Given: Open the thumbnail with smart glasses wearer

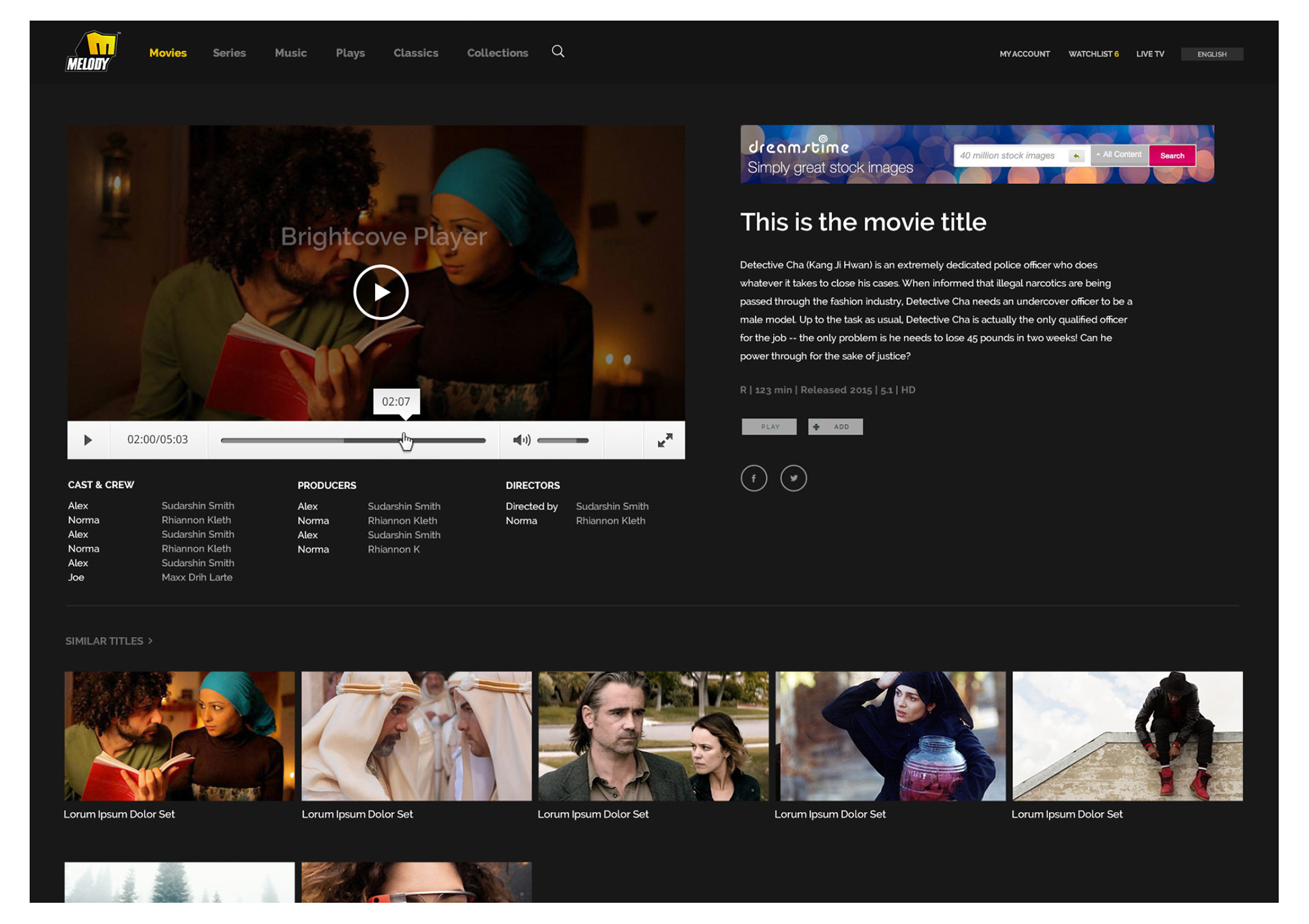Looking at the screenshot, I should tap(417, 882).
